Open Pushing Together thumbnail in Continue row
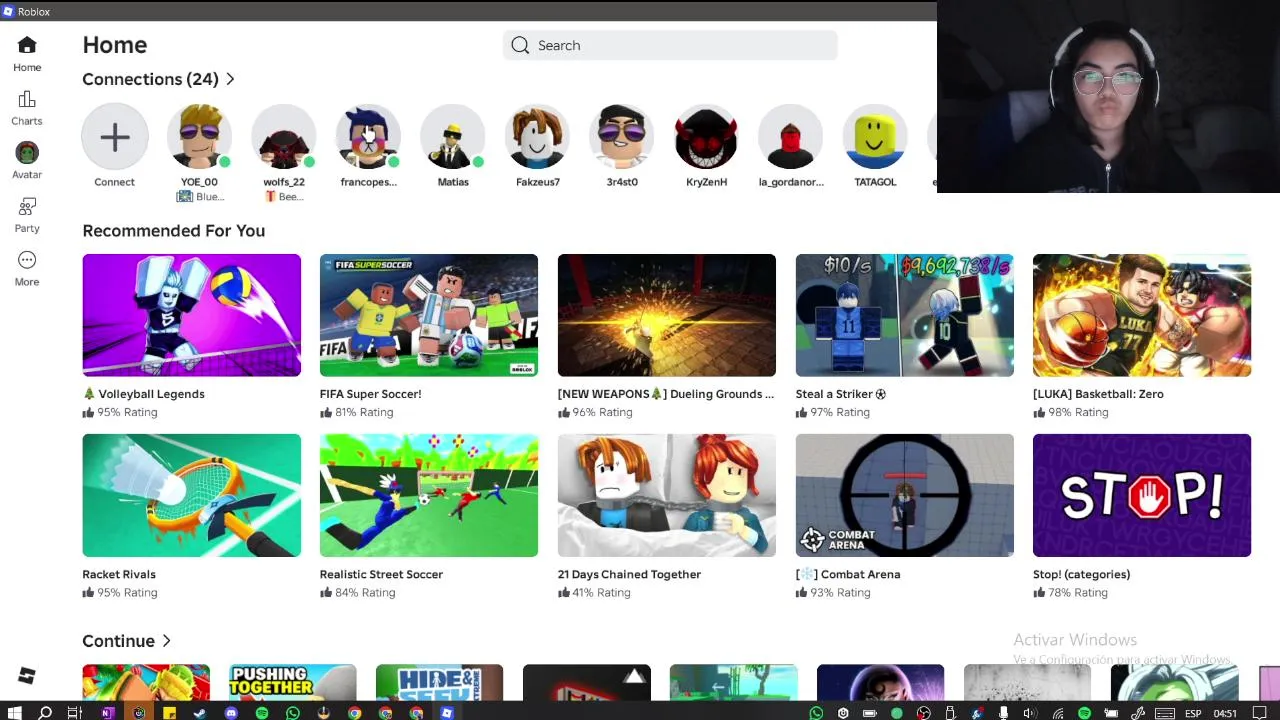The height and width of the screenshot is (720, 1280). pyautogui.click(x=292, y=683)
